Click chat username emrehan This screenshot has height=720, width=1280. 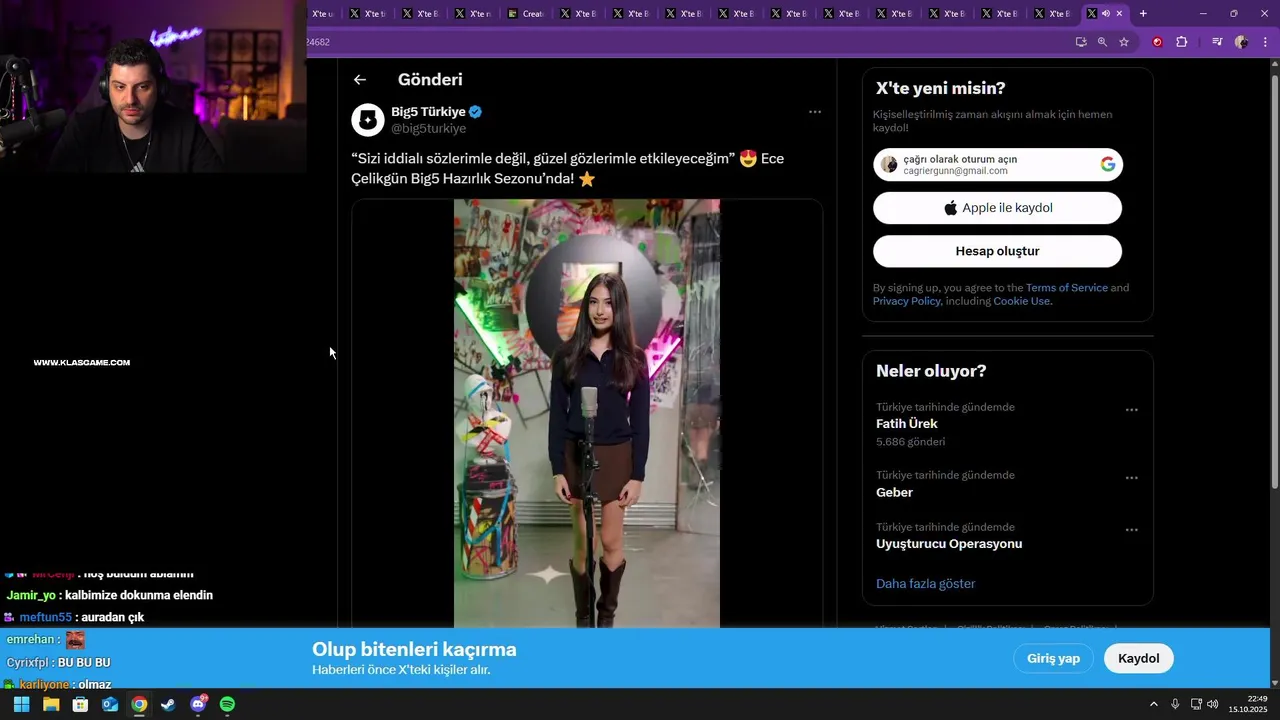[32, 640]
